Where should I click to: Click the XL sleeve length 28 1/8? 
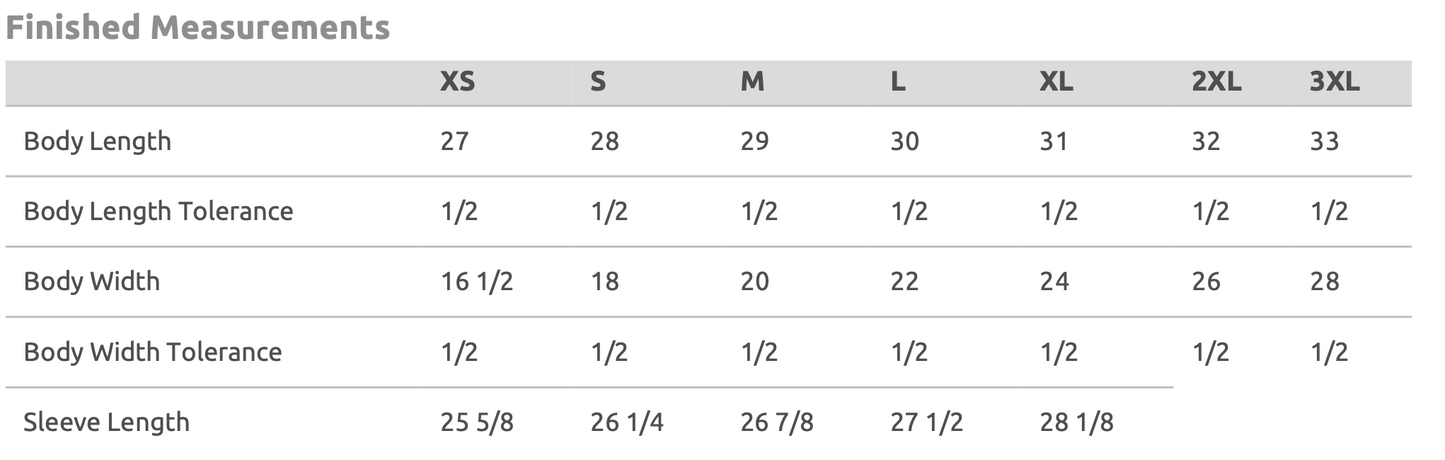[1076, 423]
